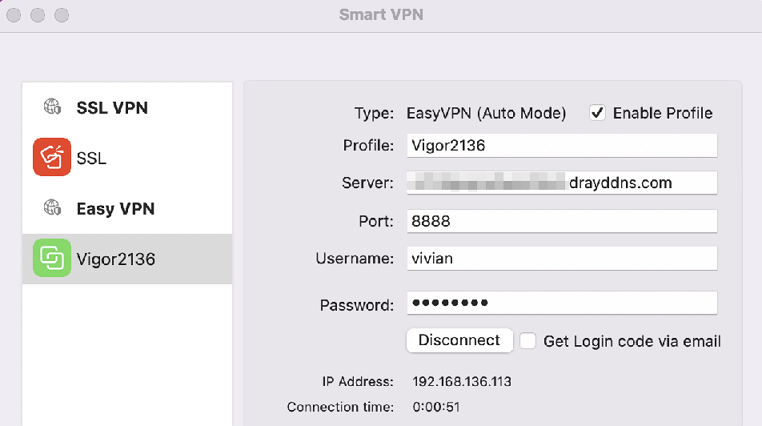
Task: Click the Connection time value
Action: [x=436, y=407]
